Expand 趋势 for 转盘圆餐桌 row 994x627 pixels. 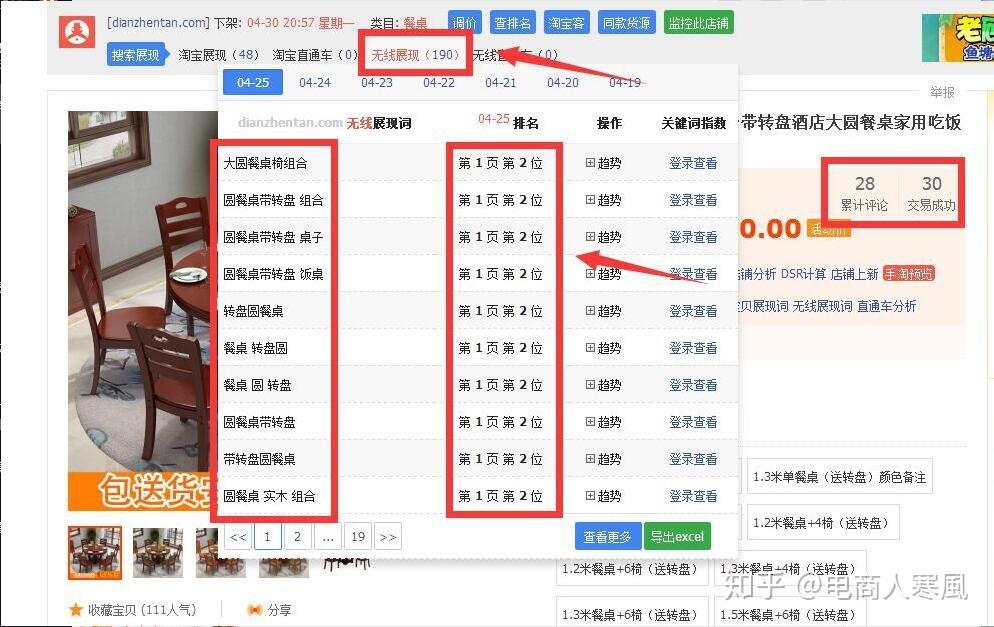[603, 311]
